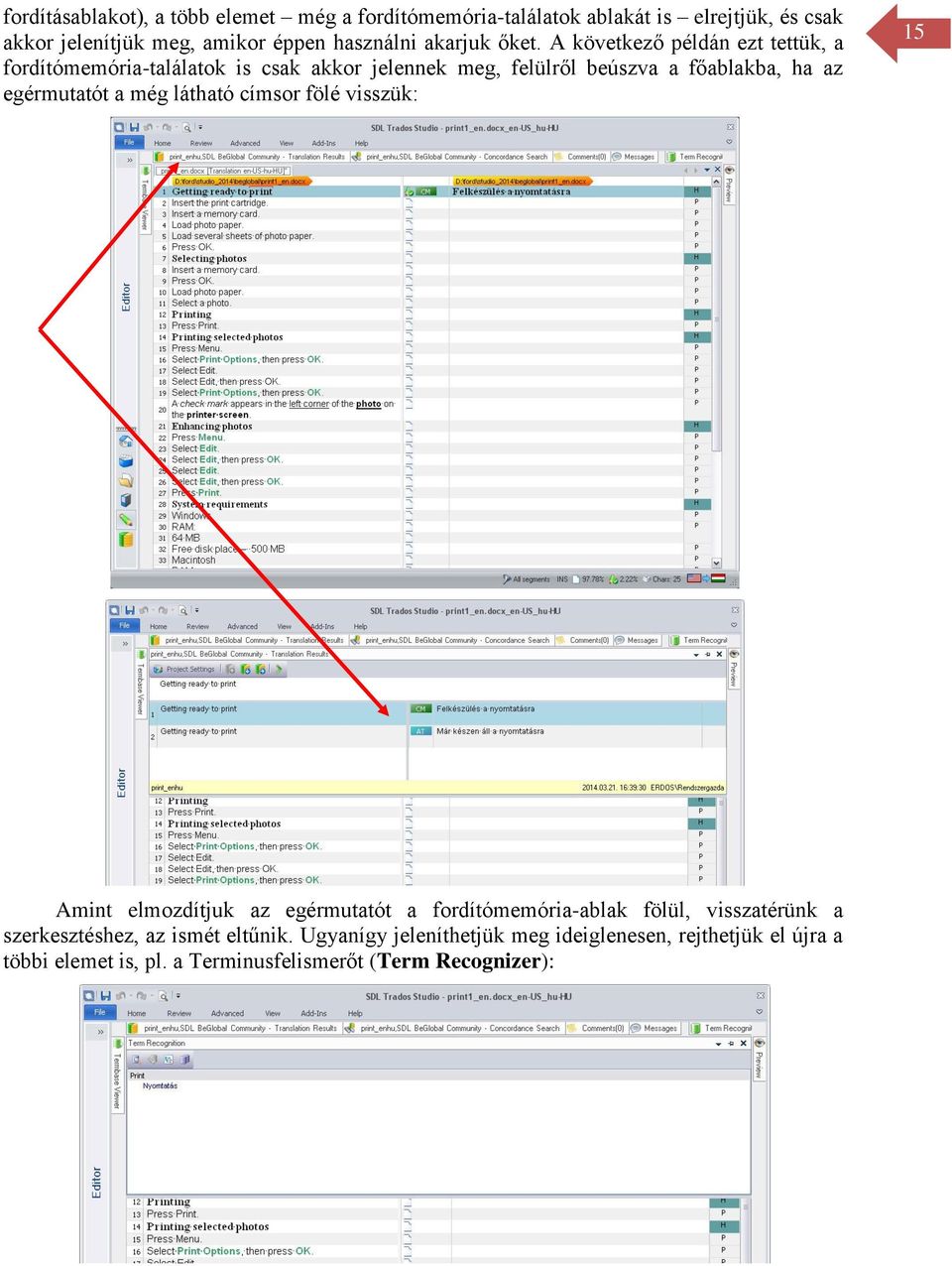Select CM result Felkészülés a nyomtatásra in results list
Screen dimensions: 952x1266
click(485, 708)
